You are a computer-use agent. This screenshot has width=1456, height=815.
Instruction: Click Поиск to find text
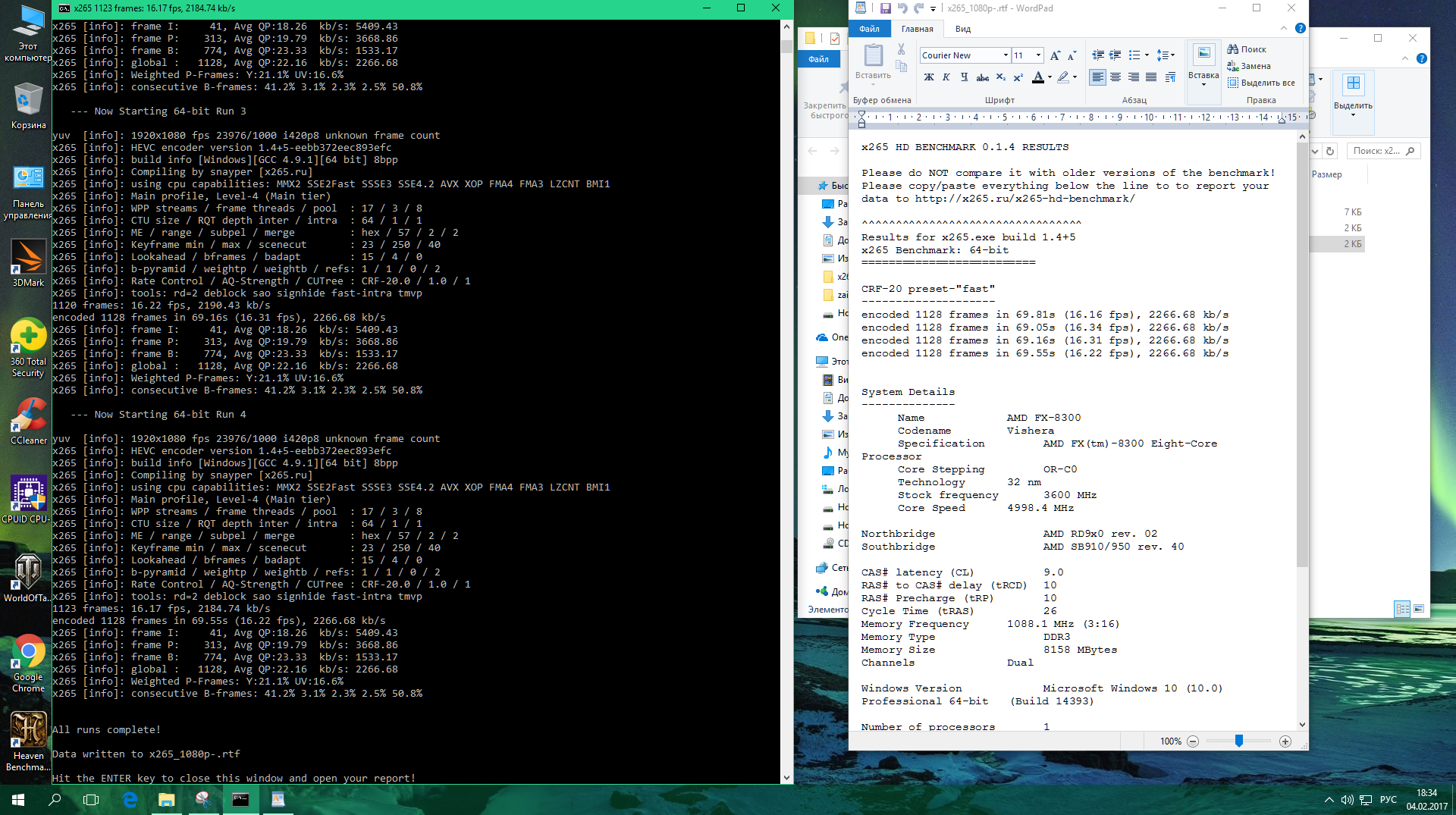1247,49
